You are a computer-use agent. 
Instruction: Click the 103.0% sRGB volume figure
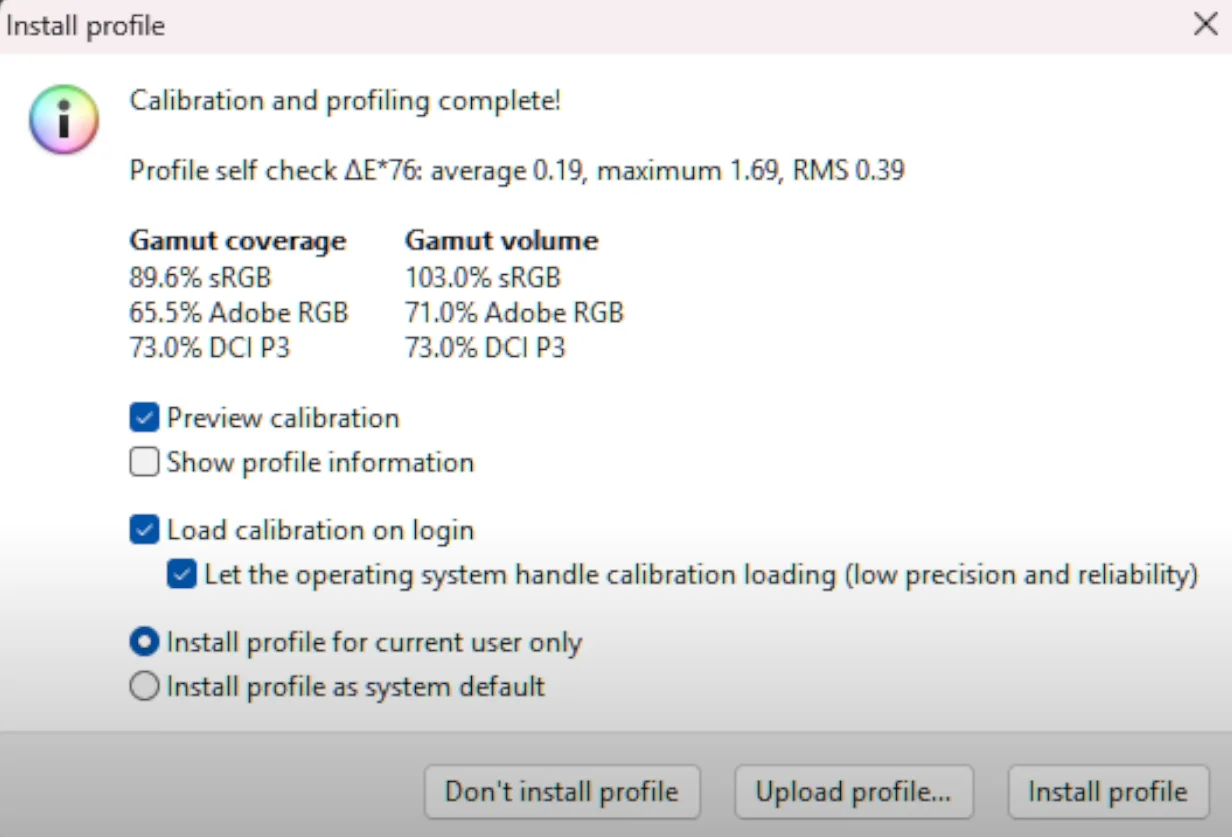pyautogui.click(x=483, y=277)
